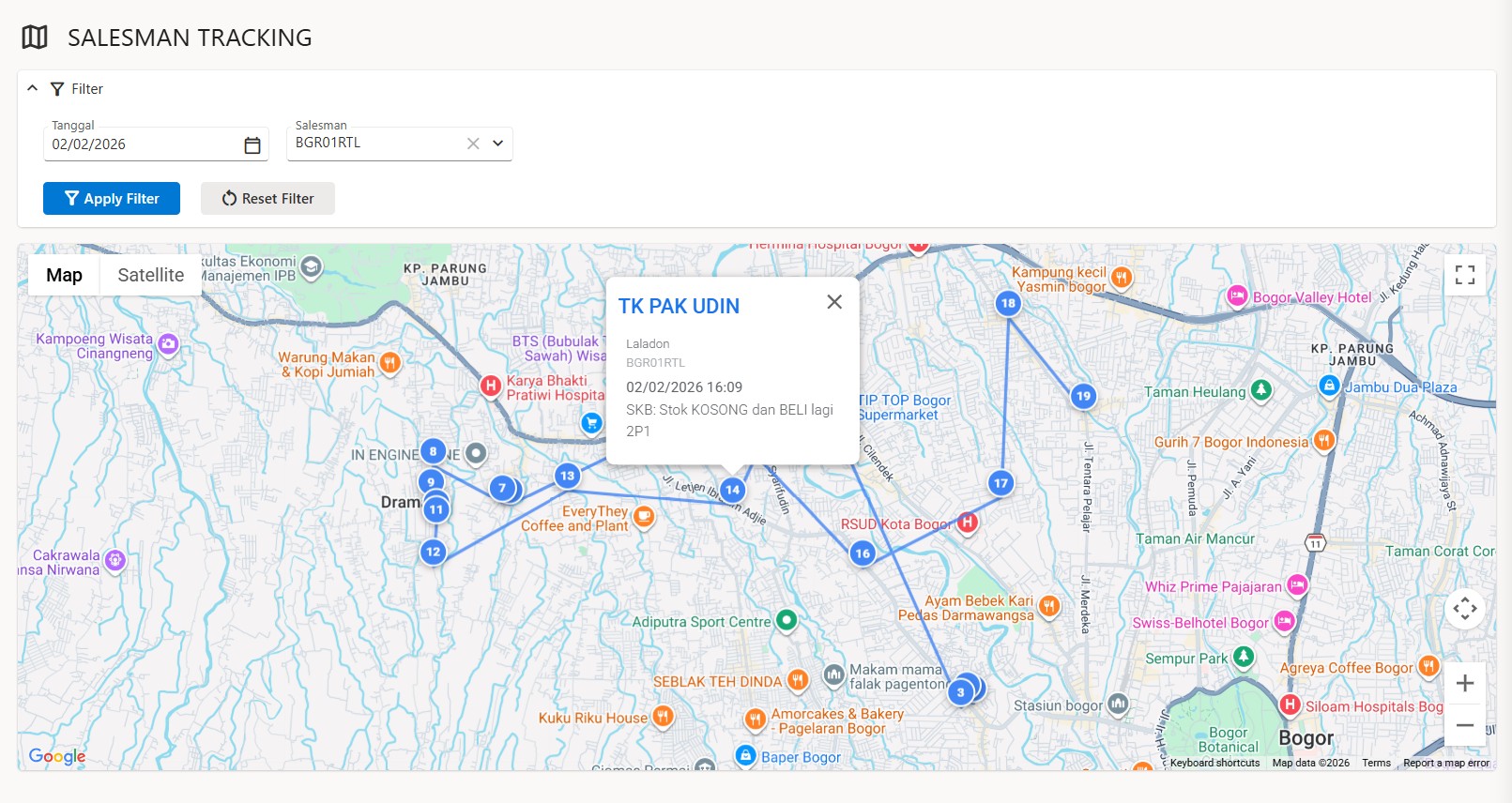
Task: Click Jambu Dua Plaza shopping icon
Action: tap(1329, 386)
